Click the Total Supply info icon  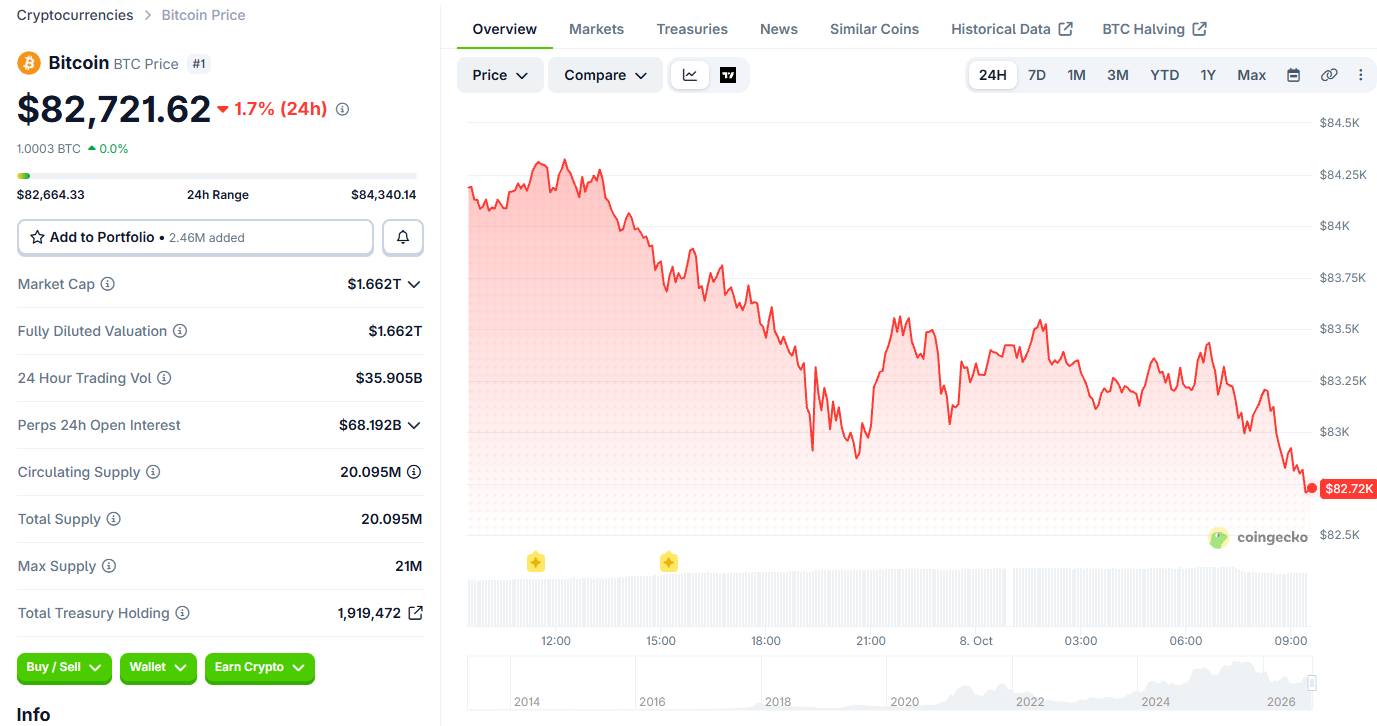pos(114,519)
